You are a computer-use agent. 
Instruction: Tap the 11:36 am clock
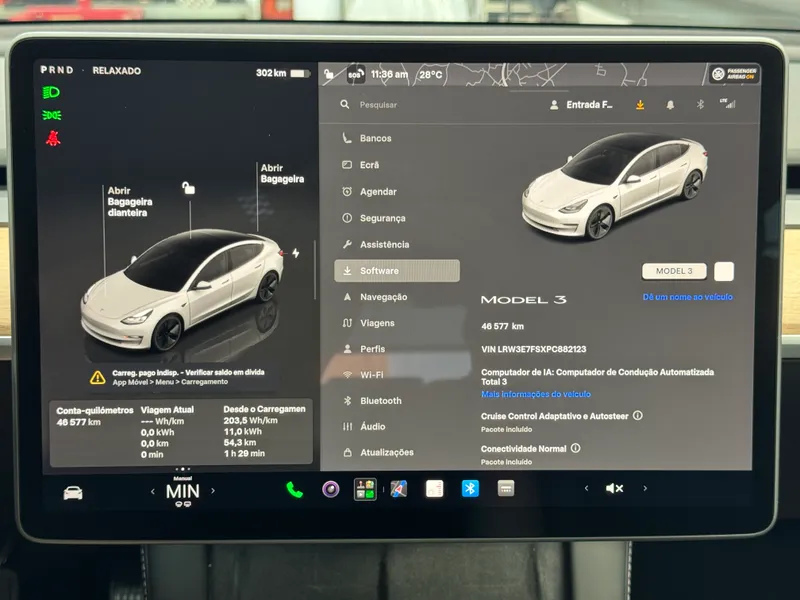(389, 74)
